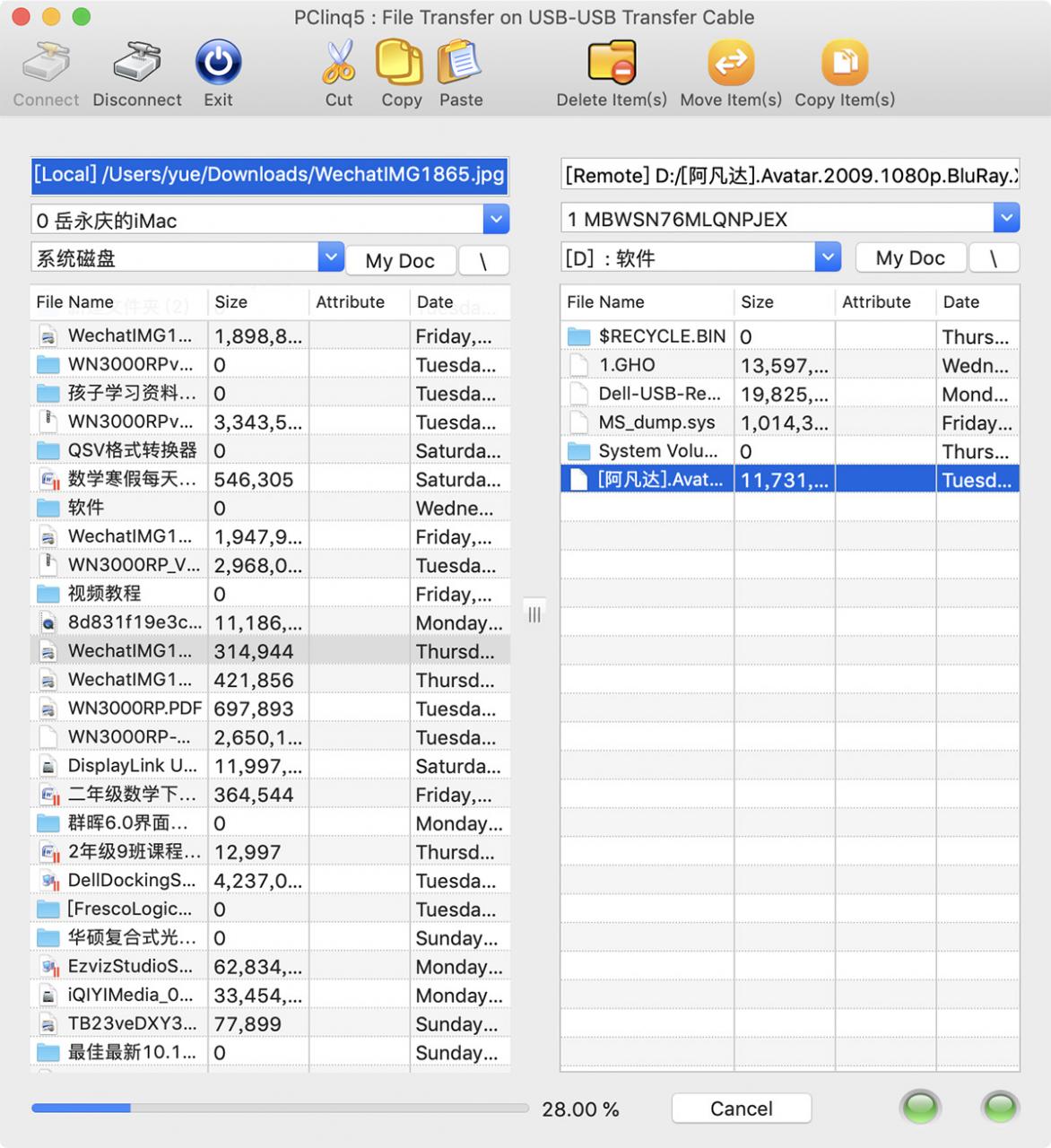Select the iQIYIMedia_0... local file
1051x1148 pixels.
coord(270,996)
